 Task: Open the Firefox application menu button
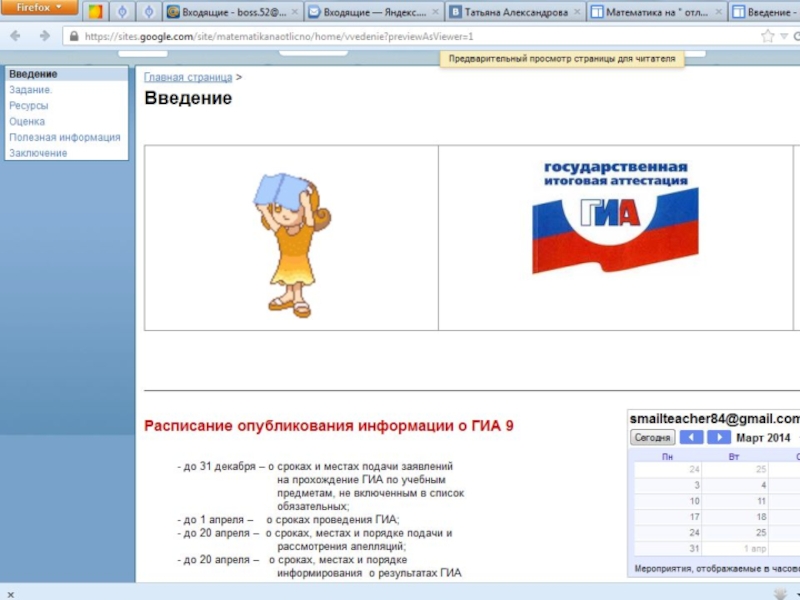tap(39, 7)
